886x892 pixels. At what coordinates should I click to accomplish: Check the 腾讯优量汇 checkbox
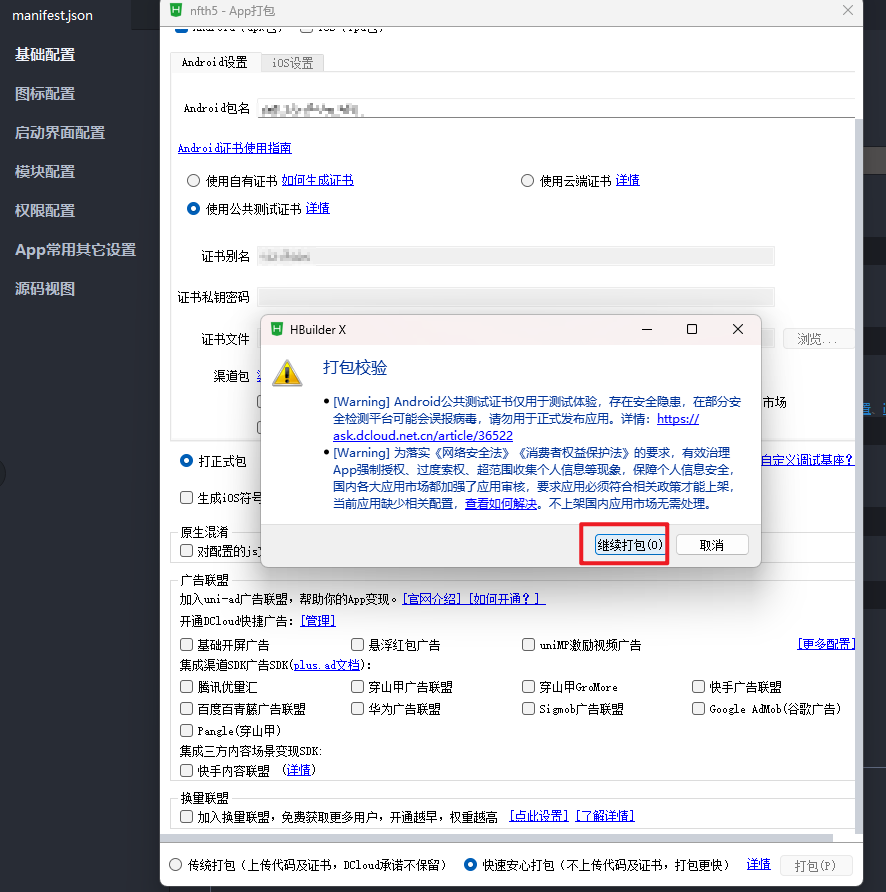point(187,687)
